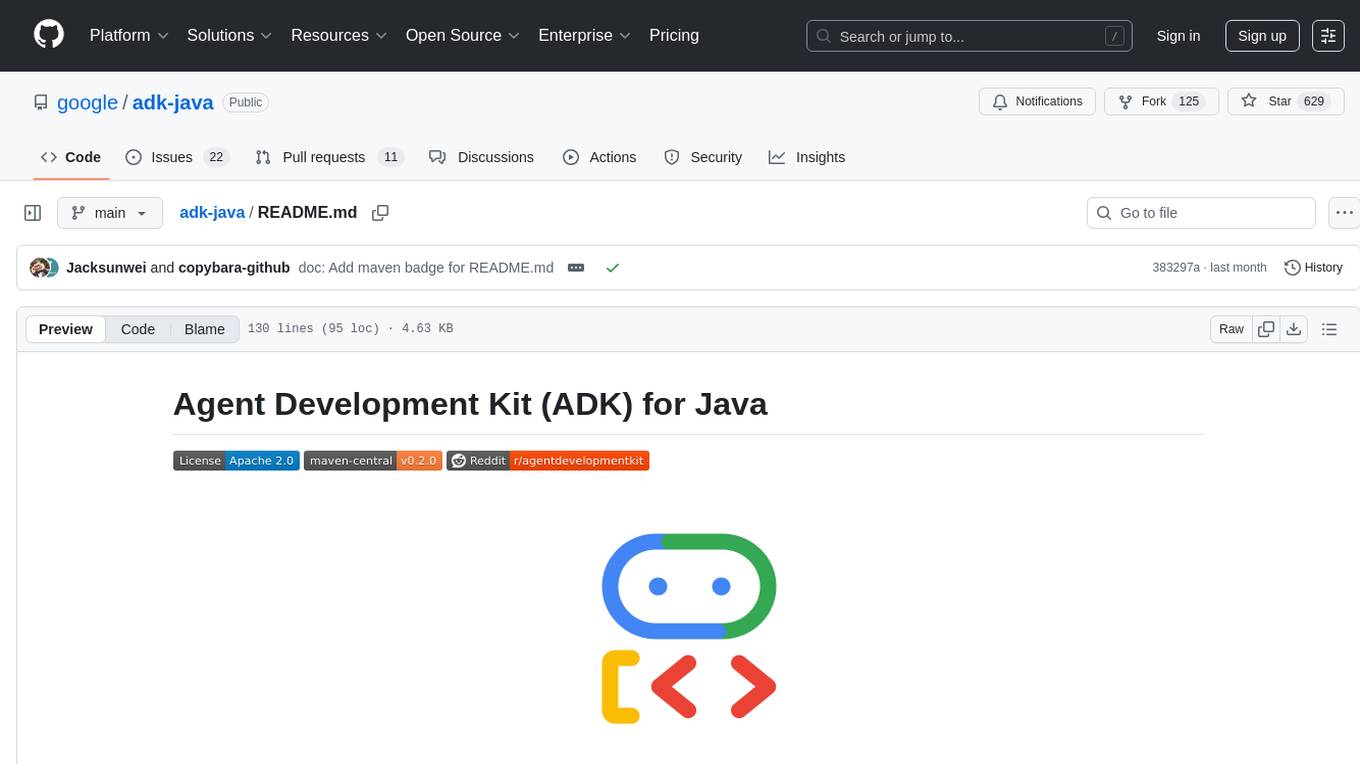
Task: Open the document outline icon
Action: [x=1329, y=329]
